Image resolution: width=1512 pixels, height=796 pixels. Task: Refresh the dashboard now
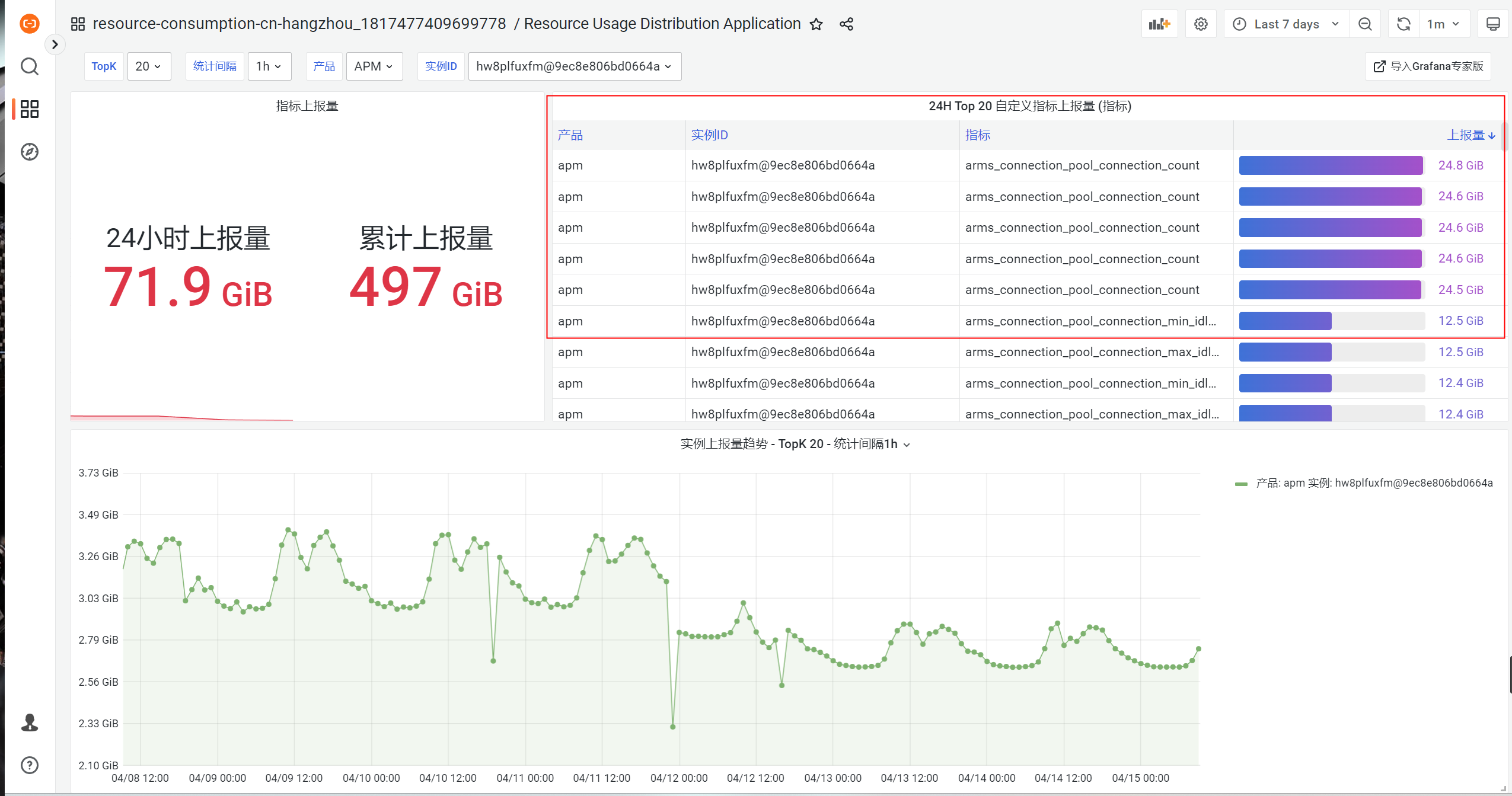[1403, 24]
